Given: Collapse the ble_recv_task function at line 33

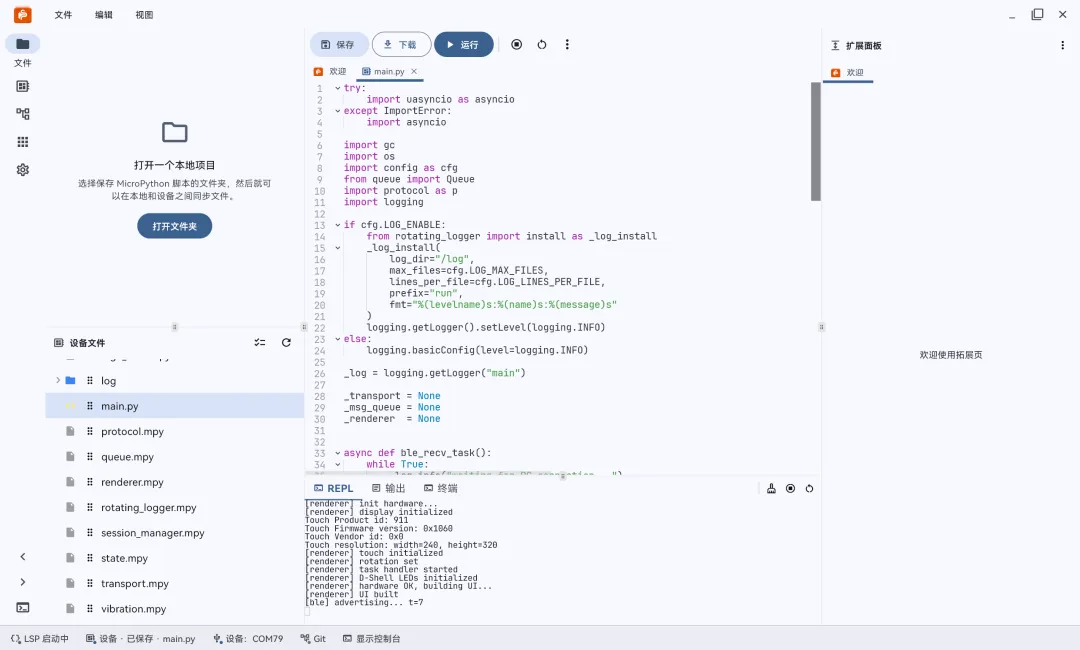Looking at the screenshot, I should pos(338,453).
